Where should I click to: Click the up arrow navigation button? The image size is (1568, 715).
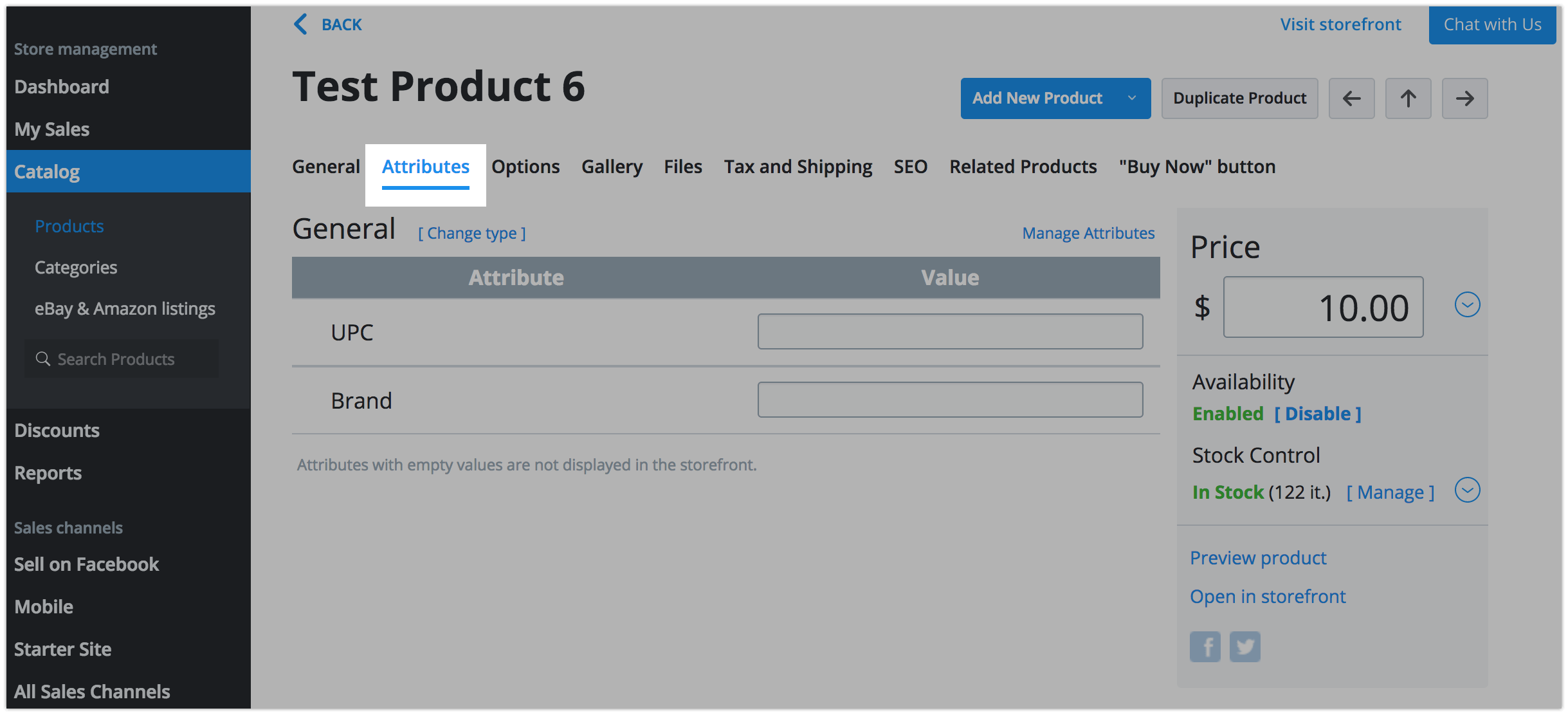click(1408, 98)
